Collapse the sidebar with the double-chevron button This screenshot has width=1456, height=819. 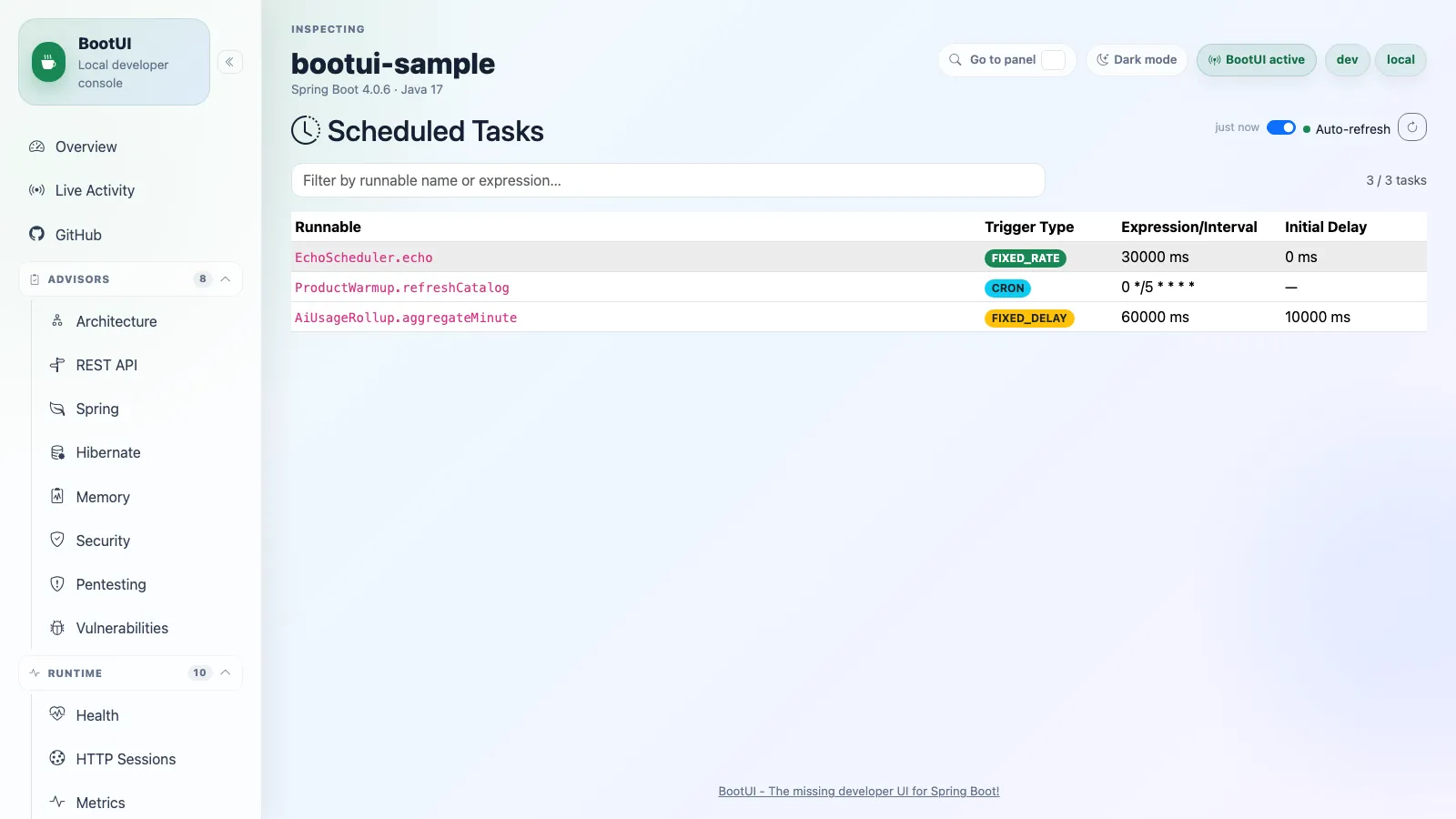click(230, 62)
